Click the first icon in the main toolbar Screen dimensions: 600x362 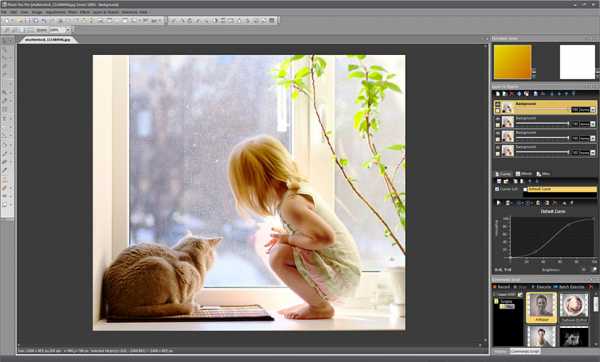[x=7, y=20]
